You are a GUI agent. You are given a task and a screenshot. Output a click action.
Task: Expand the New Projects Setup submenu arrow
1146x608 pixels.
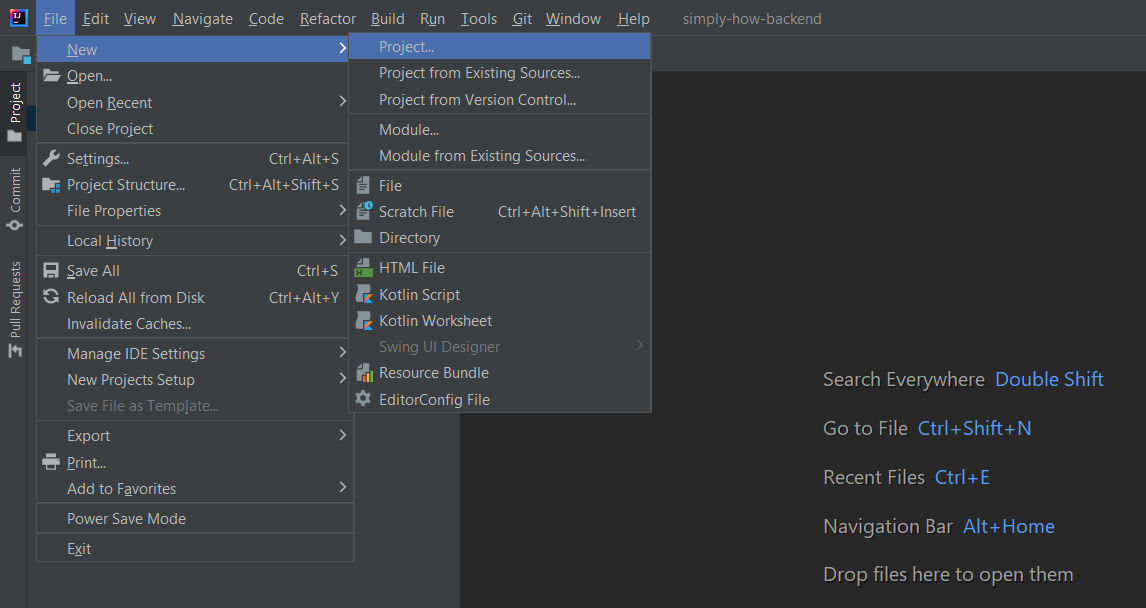(x=342, y=379)
